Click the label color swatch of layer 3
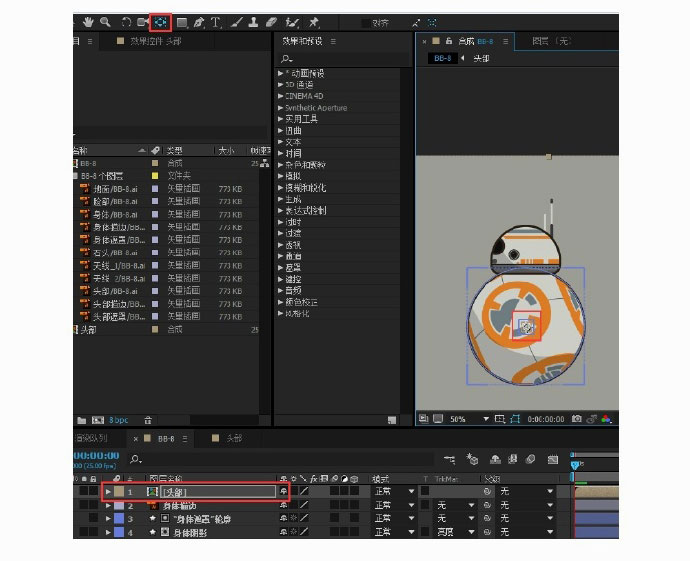The height and width of the screenshot is (561, 690). 119,519
